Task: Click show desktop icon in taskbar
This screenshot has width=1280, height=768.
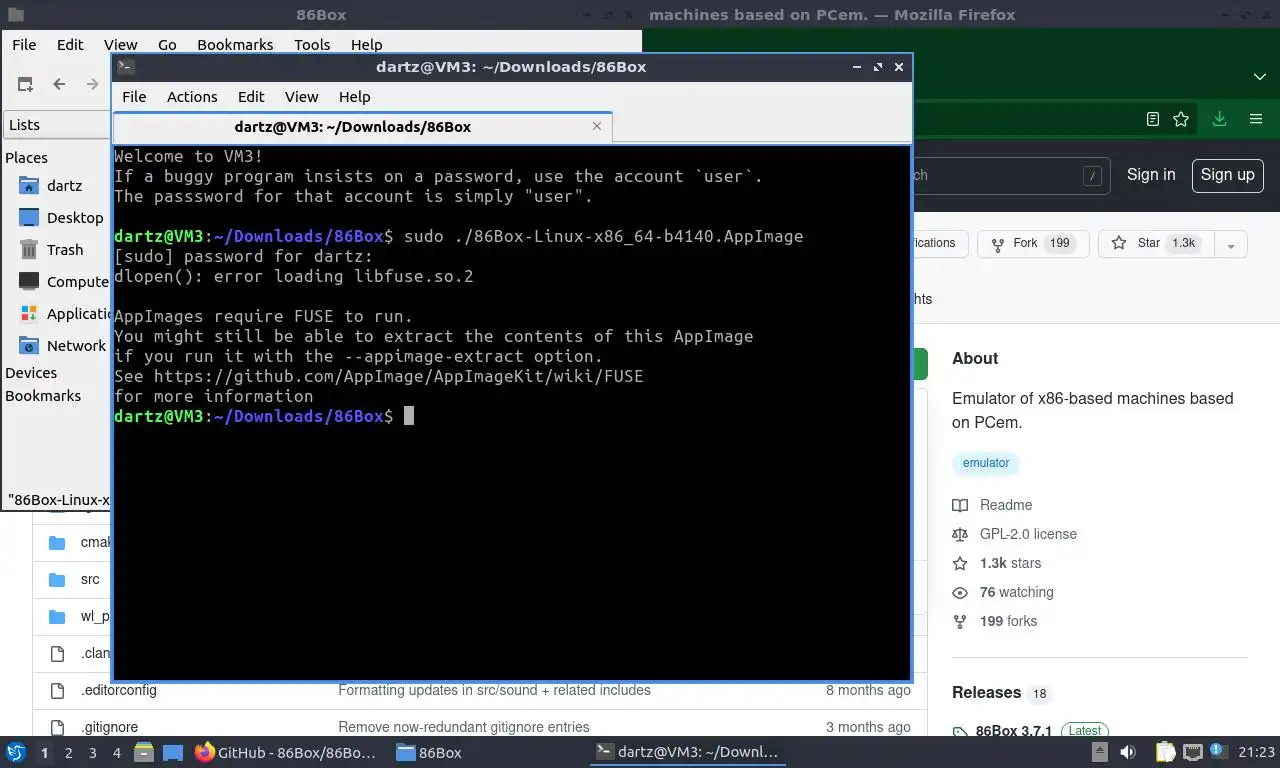Action: [x=173, y=752]
